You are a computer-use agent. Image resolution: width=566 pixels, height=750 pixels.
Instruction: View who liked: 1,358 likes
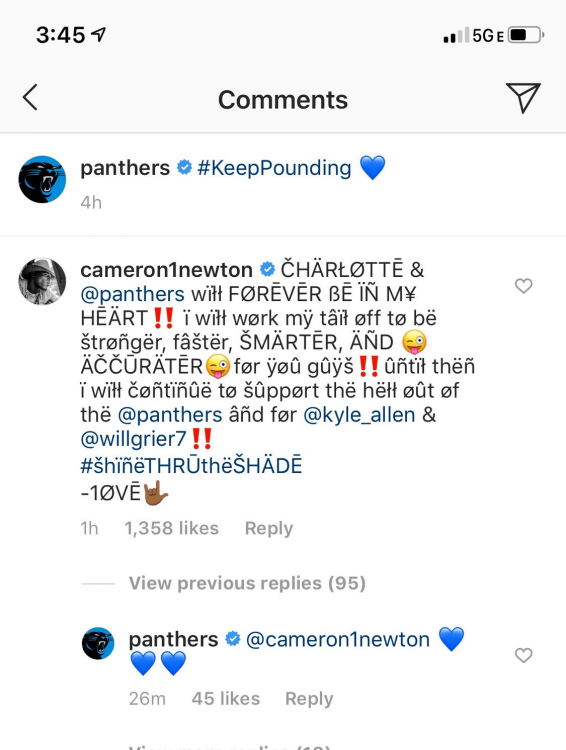pyautogui.click(x=171, y=528)
